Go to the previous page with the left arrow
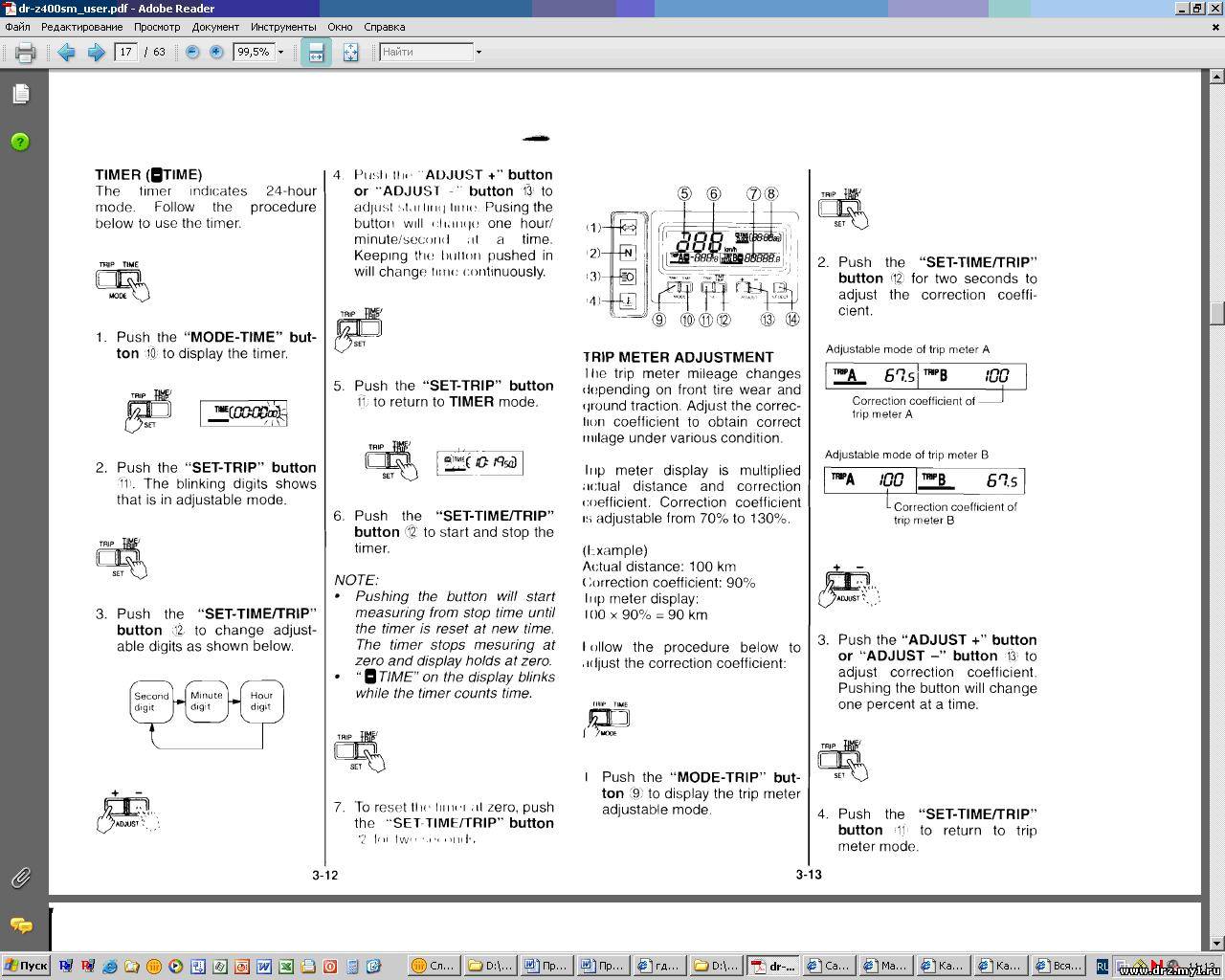Image resolution: width=1225 pixels, height=980 pixels. pos(66,52)
